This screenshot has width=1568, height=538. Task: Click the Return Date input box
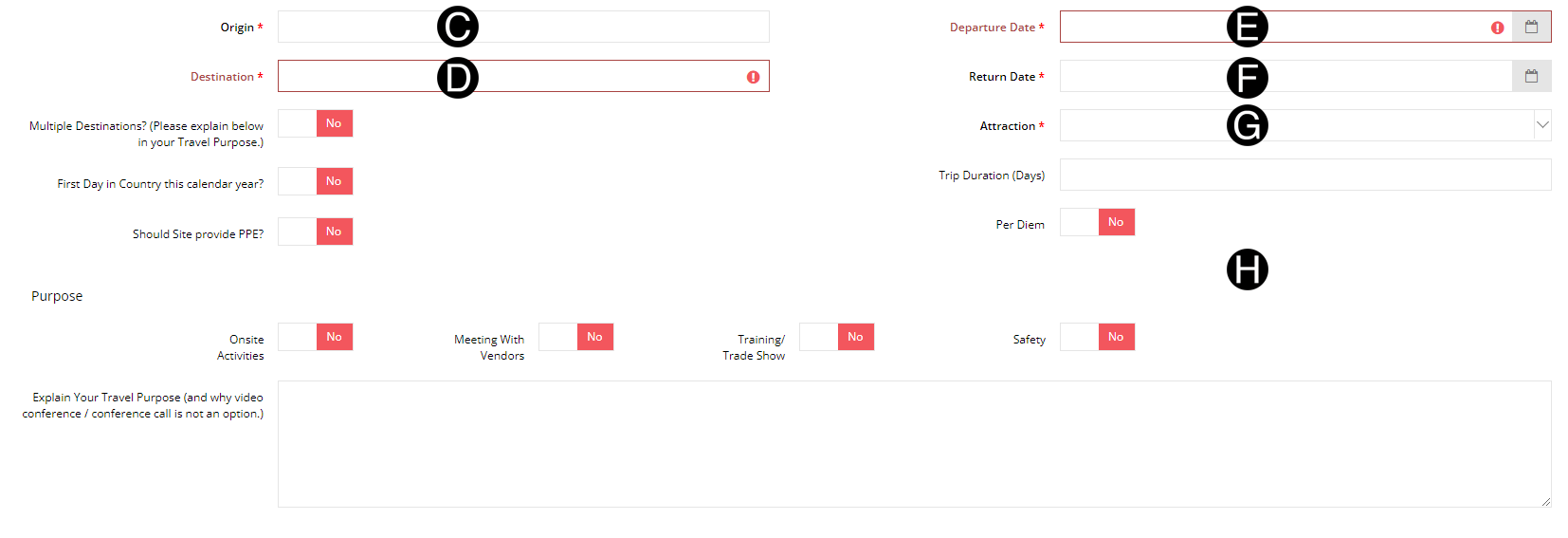[x=1138, y=77]
